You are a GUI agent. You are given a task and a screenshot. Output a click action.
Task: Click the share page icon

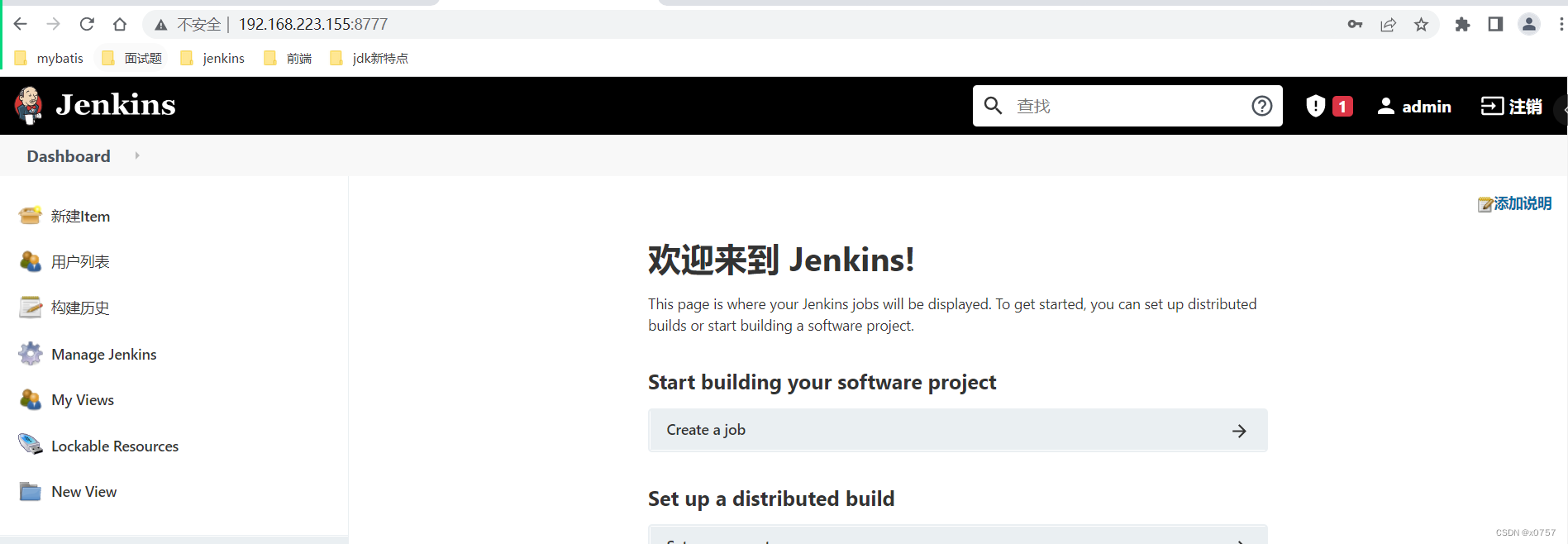pyautogui.click(x=1388, y=25)
